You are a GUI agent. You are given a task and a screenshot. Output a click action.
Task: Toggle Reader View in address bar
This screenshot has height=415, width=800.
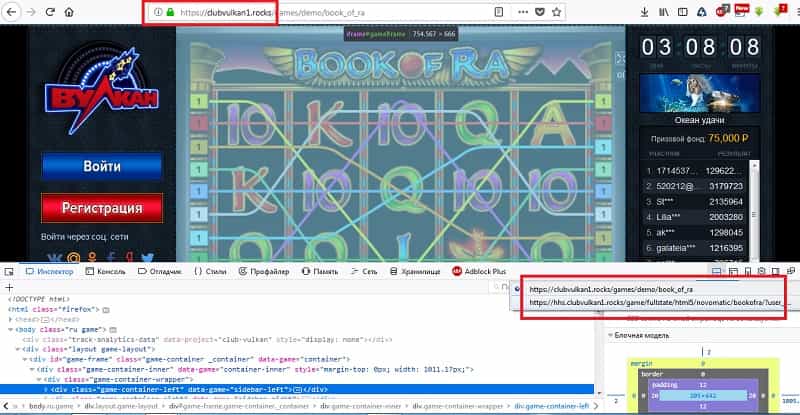[499, 12]
